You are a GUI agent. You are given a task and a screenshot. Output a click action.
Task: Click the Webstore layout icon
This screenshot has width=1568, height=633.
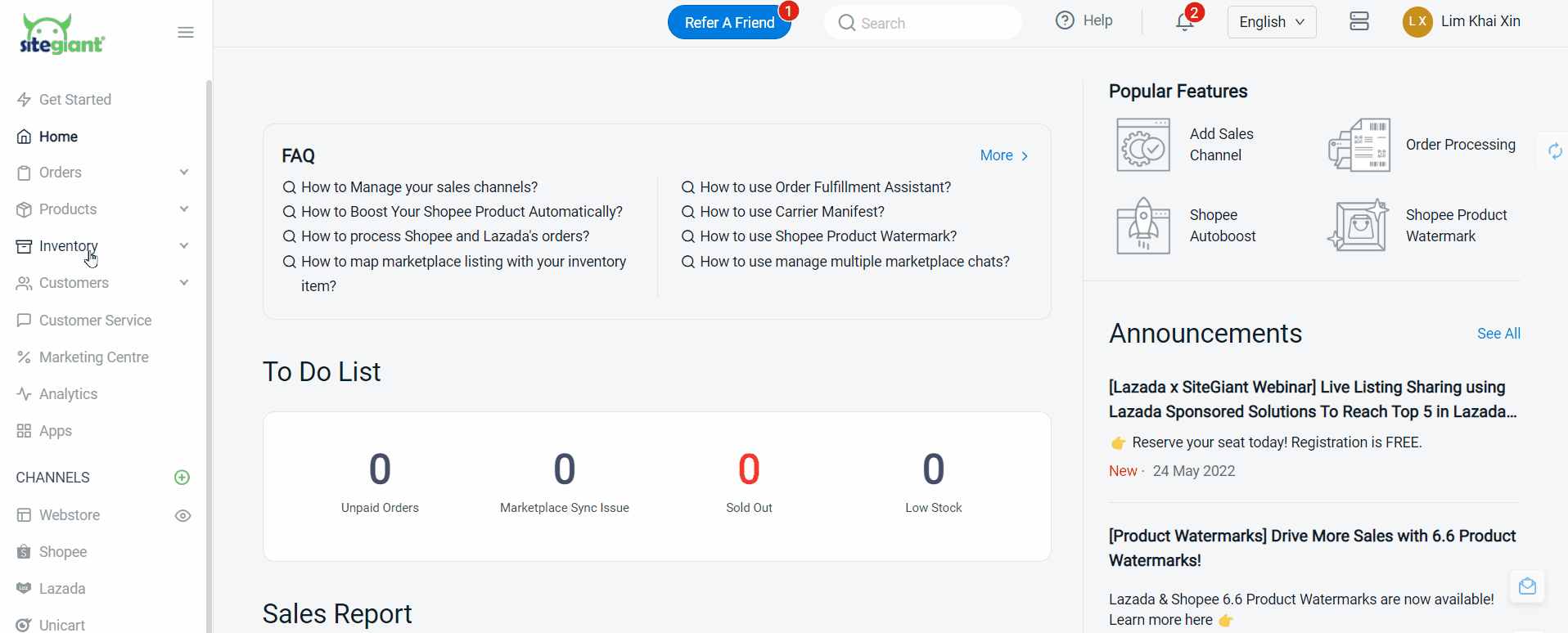pyautogui.click(x=24, y=515)
